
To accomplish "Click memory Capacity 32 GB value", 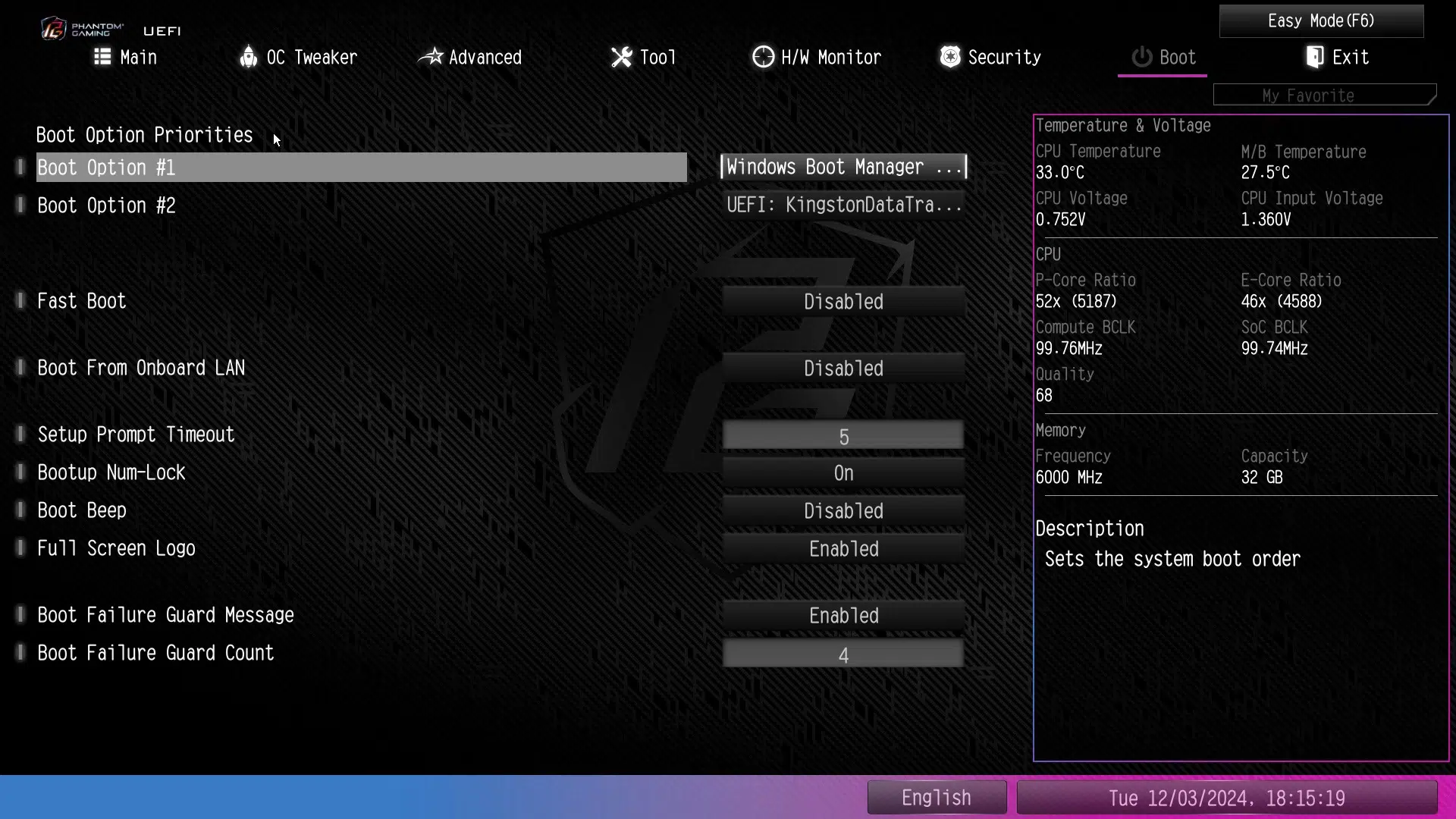I will pyautogui.click(x=1262, y=477).
